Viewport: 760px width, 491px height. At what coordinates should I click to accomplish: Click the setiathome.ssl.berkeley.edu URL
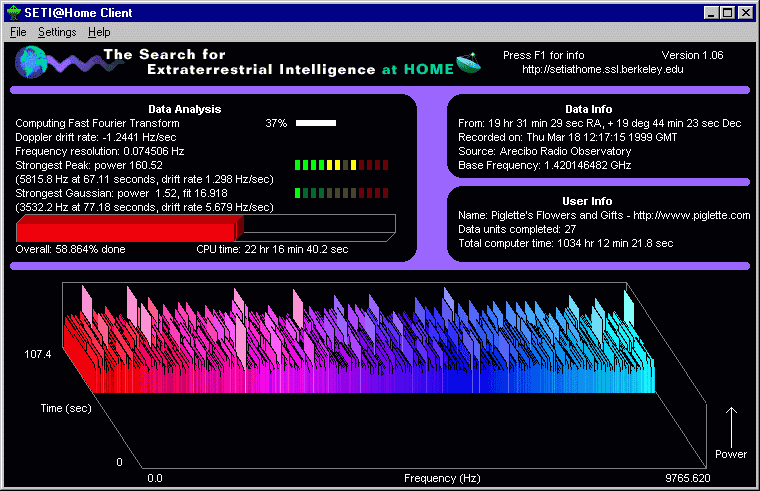tap(602, 69)
